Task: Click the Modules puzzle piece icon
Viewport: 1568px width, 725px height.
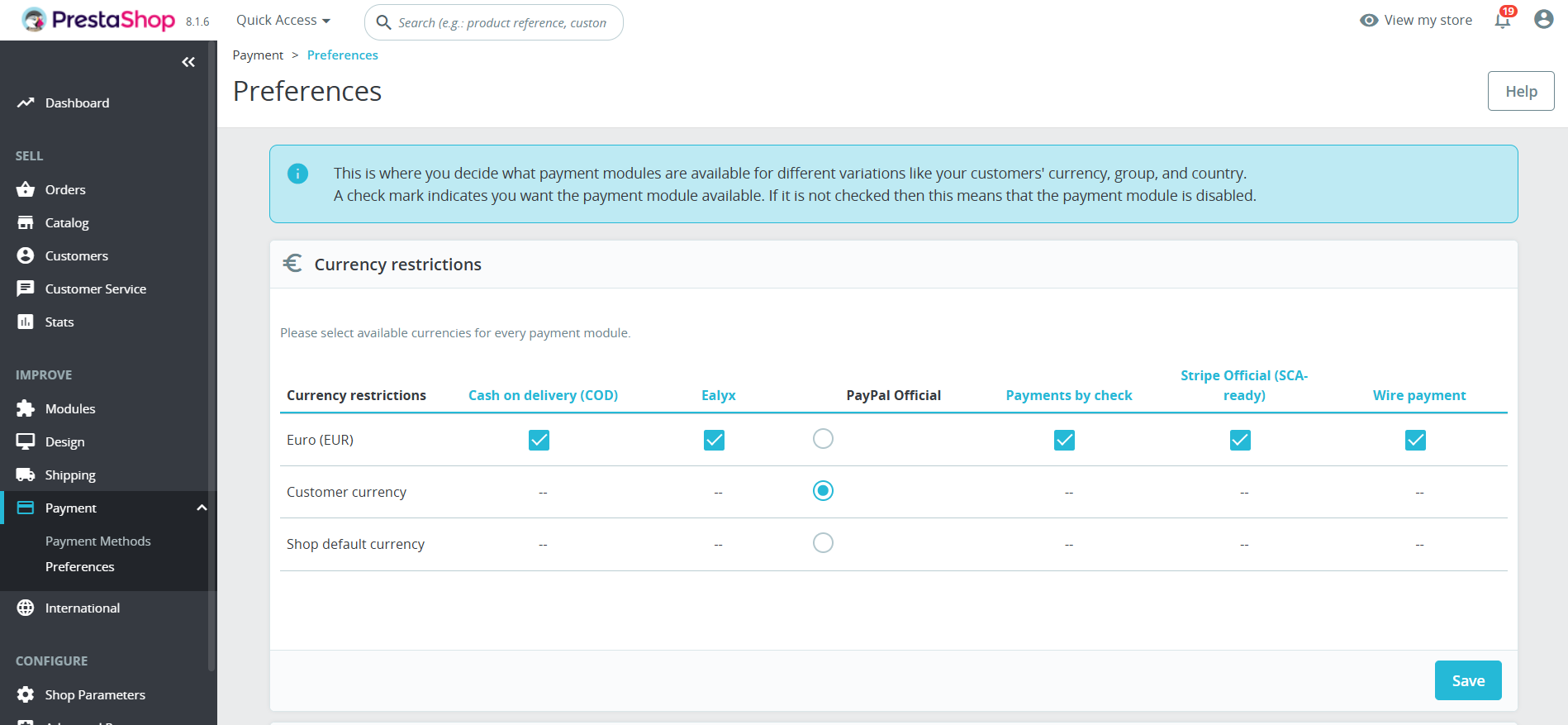Action: tap(26, 408)
